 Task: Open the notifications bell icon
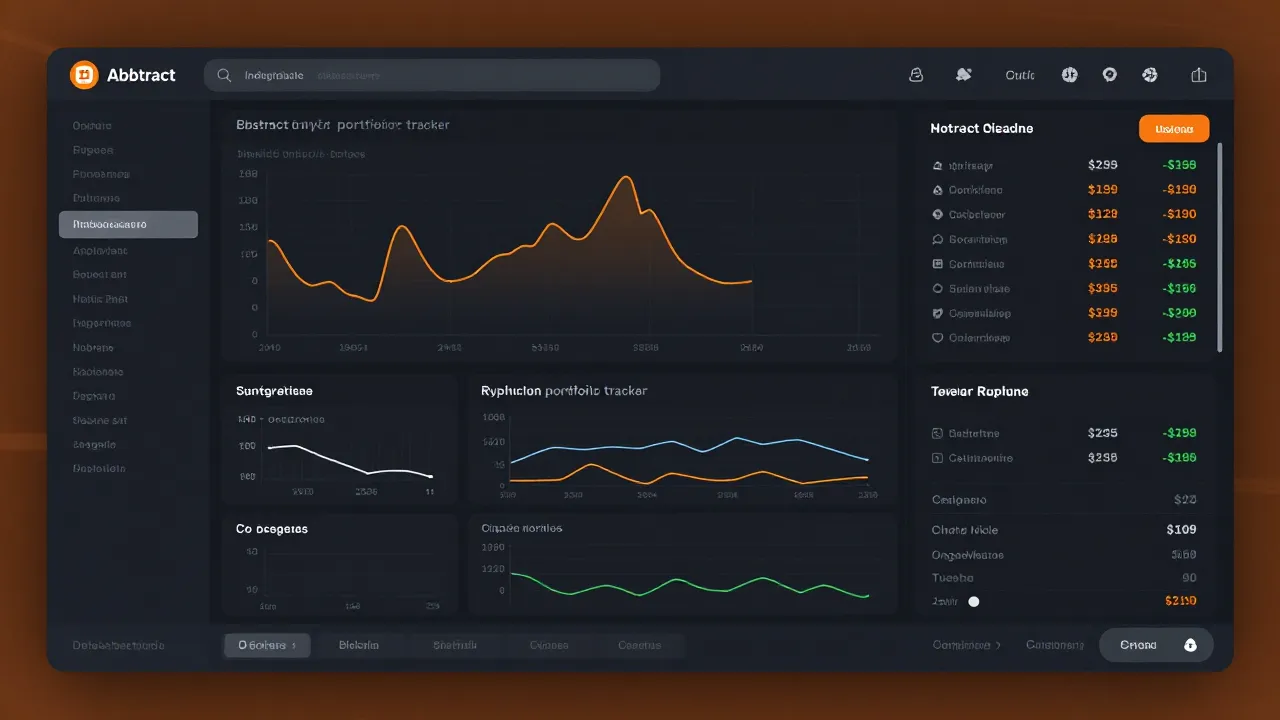tap(963, 74)
